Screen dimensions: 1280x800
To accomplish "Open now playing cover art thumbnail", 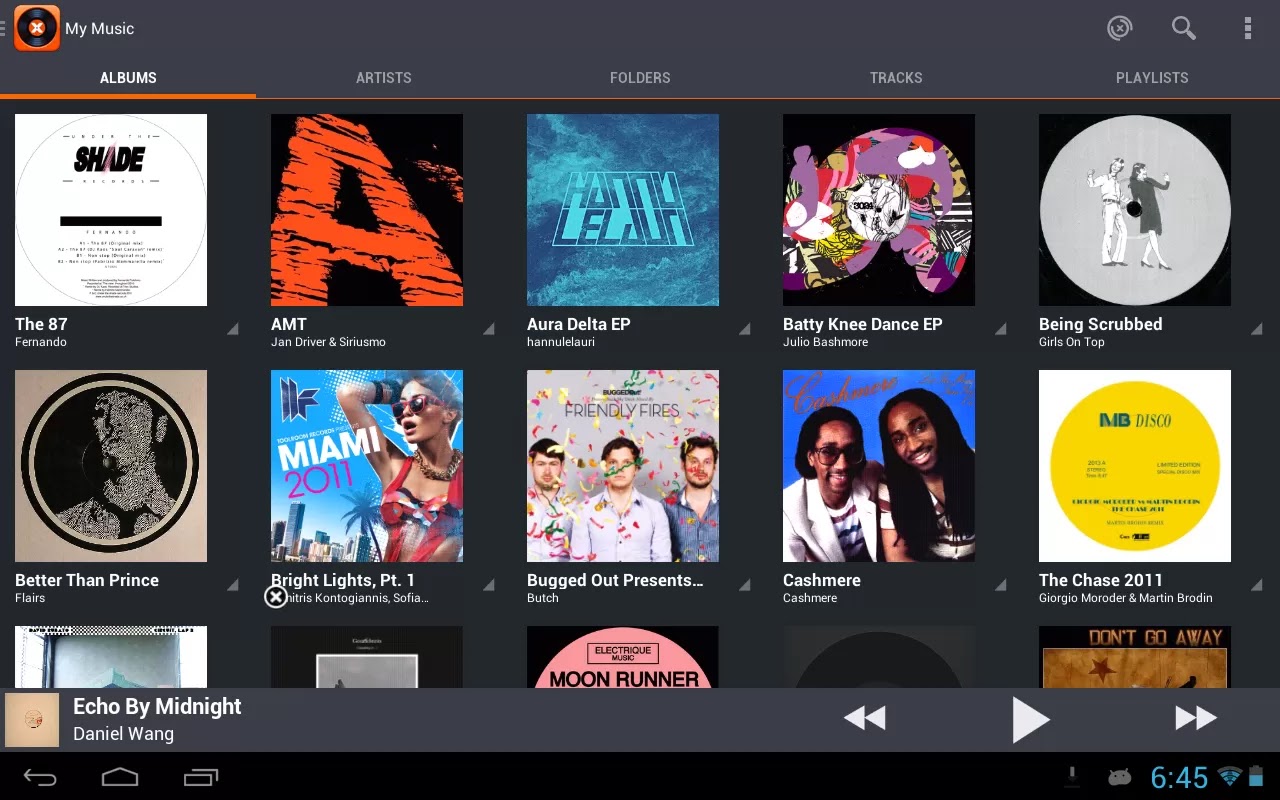I will (32, 720).
